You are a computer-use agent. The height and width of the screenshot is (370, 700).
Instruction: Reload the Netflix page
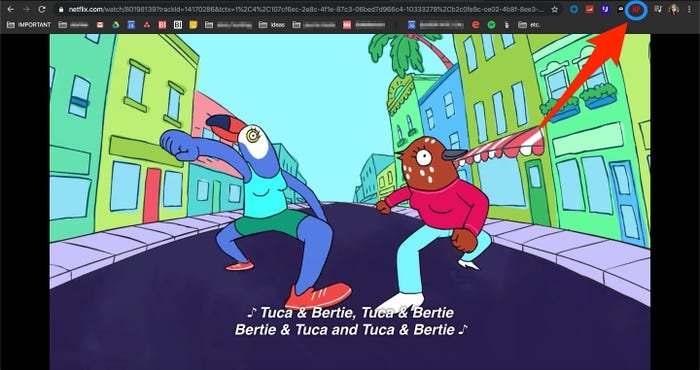click(42, 9)
